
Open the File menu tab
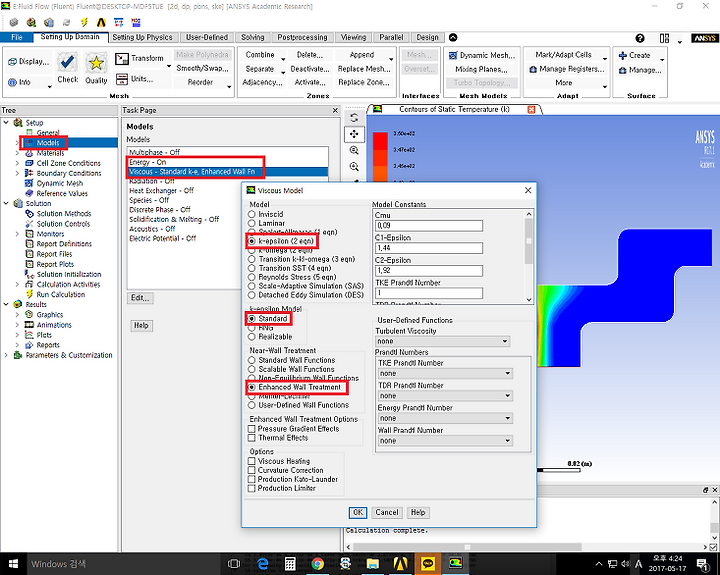point(17,37)
